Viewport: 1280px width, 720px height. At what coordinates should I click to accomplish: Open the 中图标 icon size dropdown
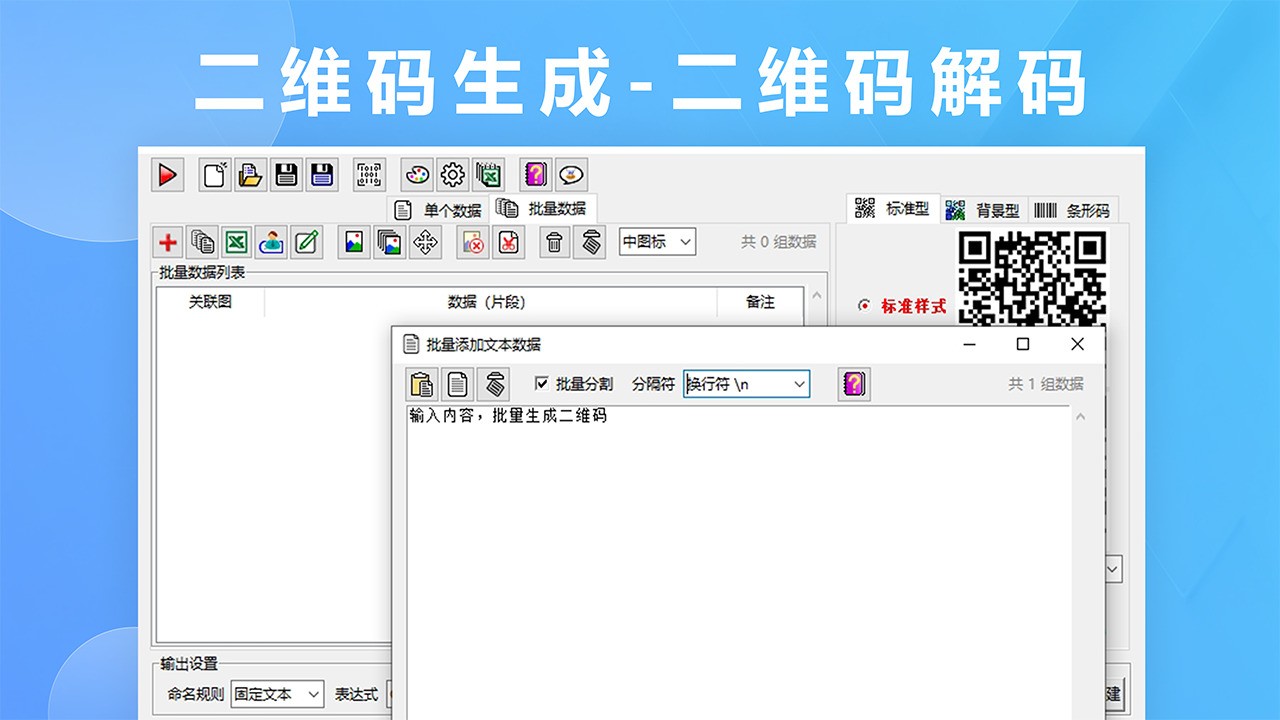(656, 242)
